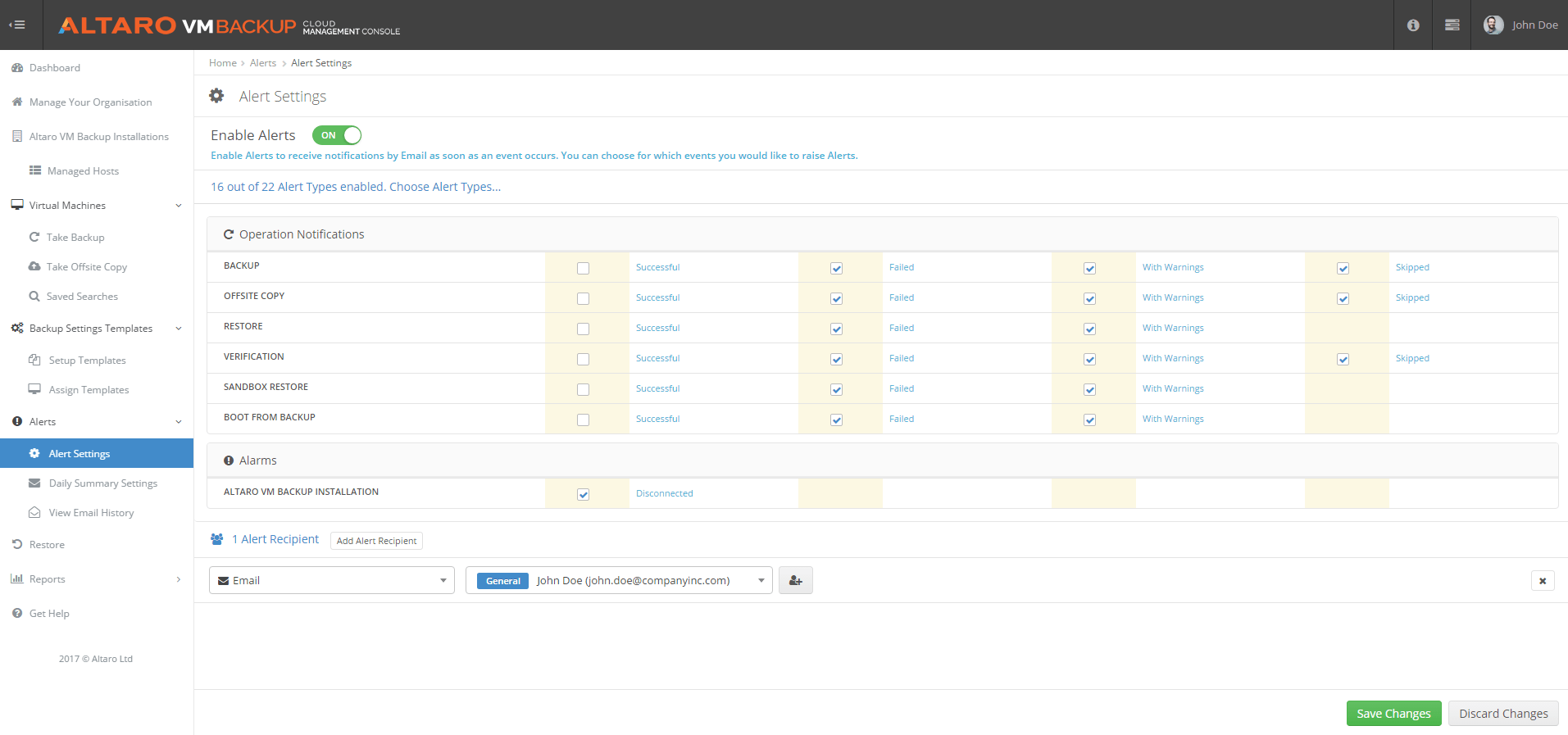Click Verification With Warnings label
1568x735 pixels.
click(1173, 358)
